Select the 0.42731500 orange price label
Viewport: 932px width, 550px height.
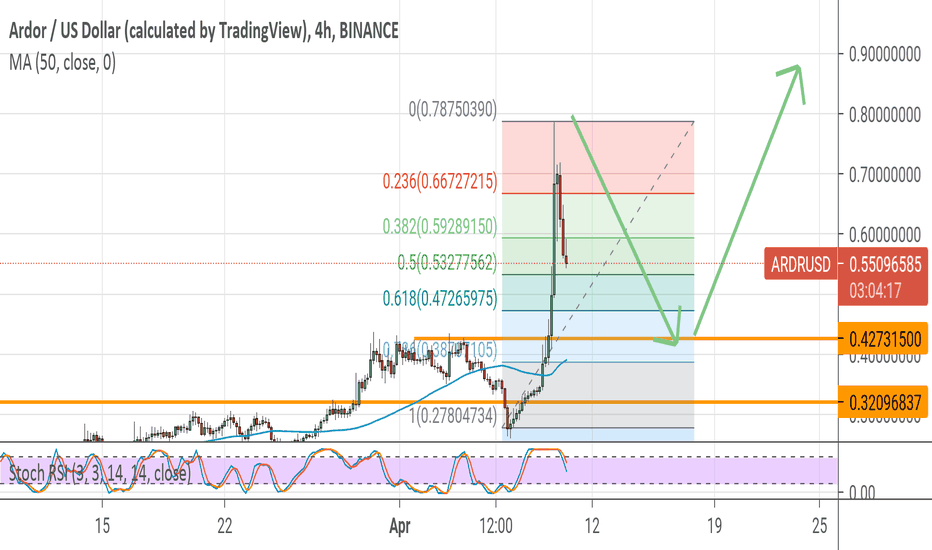[885, 340]
